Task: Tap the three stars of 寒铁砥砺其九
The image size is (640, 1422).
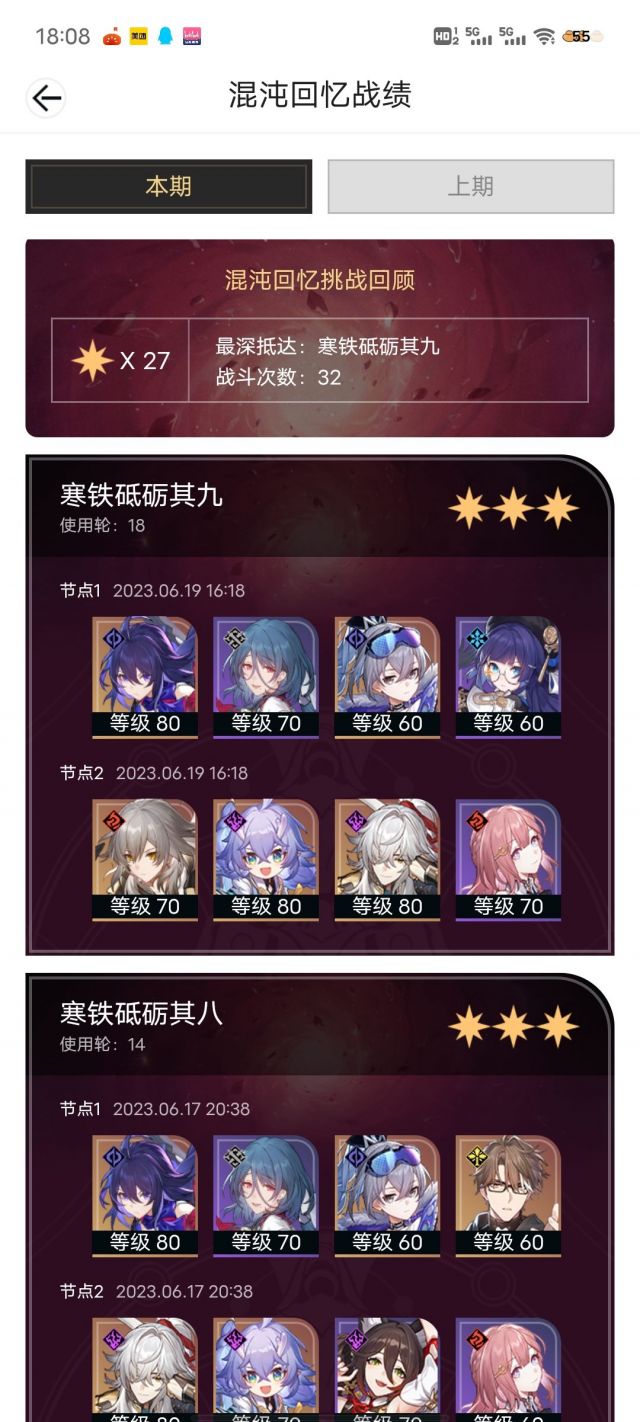Action: [x=513, y=509]
